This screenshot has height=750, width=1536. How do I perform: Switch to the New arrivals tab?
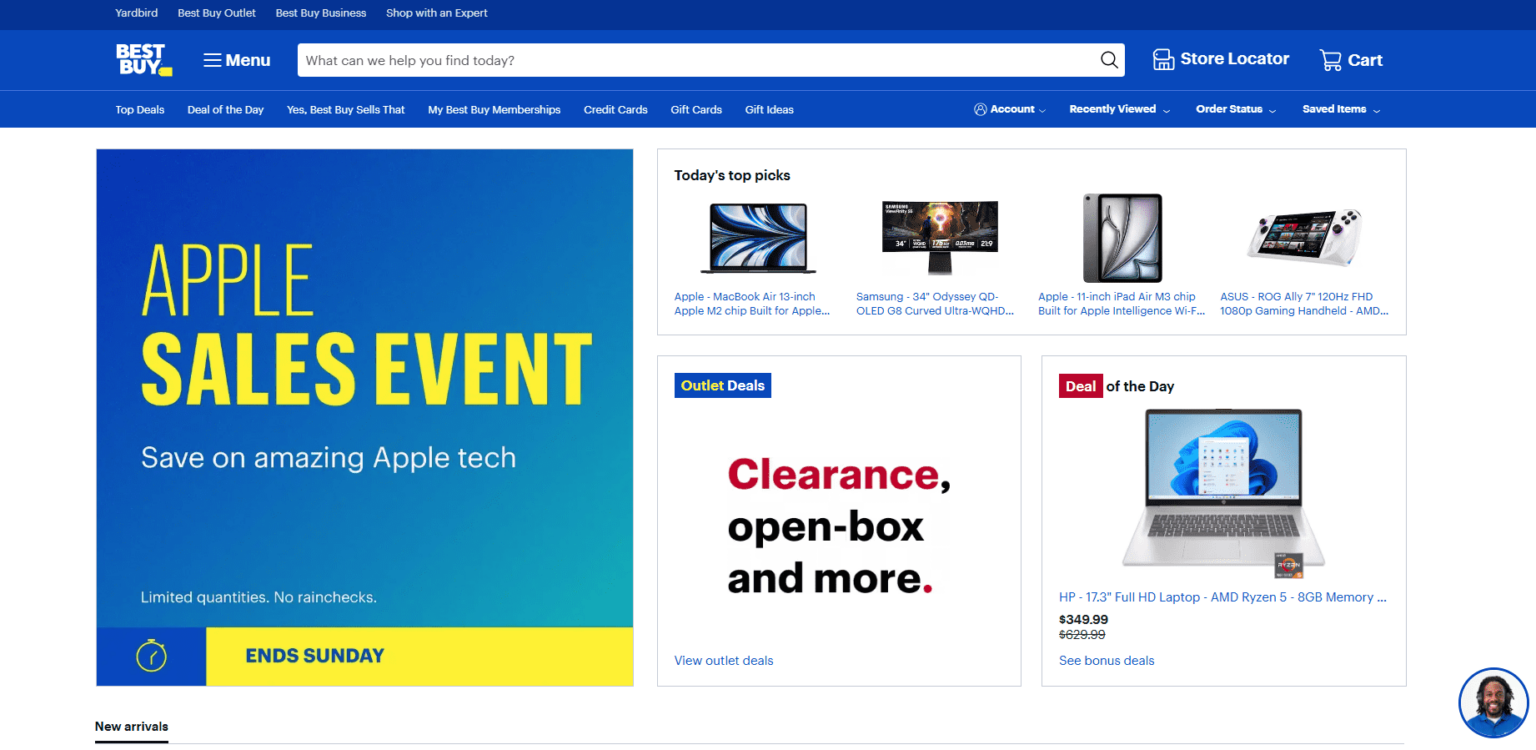[x=131, y=727]
